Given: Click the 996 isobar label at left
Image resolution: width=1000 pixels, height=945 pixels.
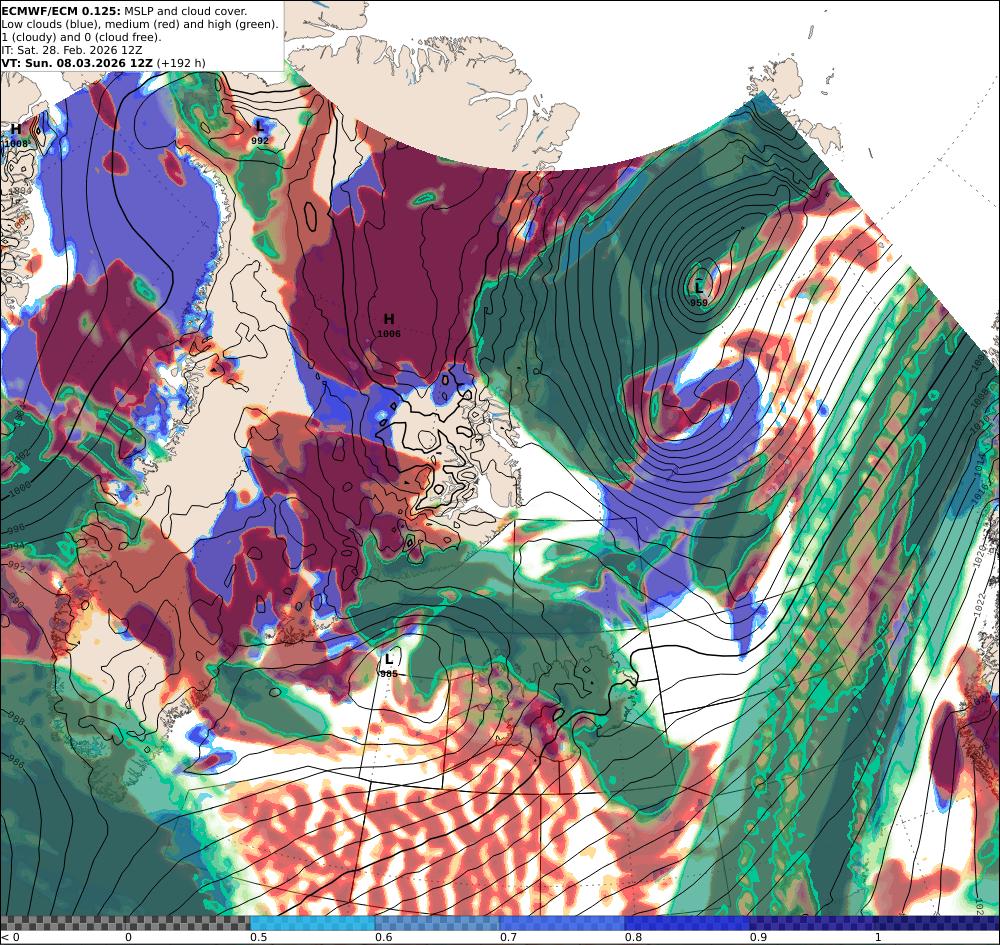Looking at the screenshot, I should click(x=17, y=527).
